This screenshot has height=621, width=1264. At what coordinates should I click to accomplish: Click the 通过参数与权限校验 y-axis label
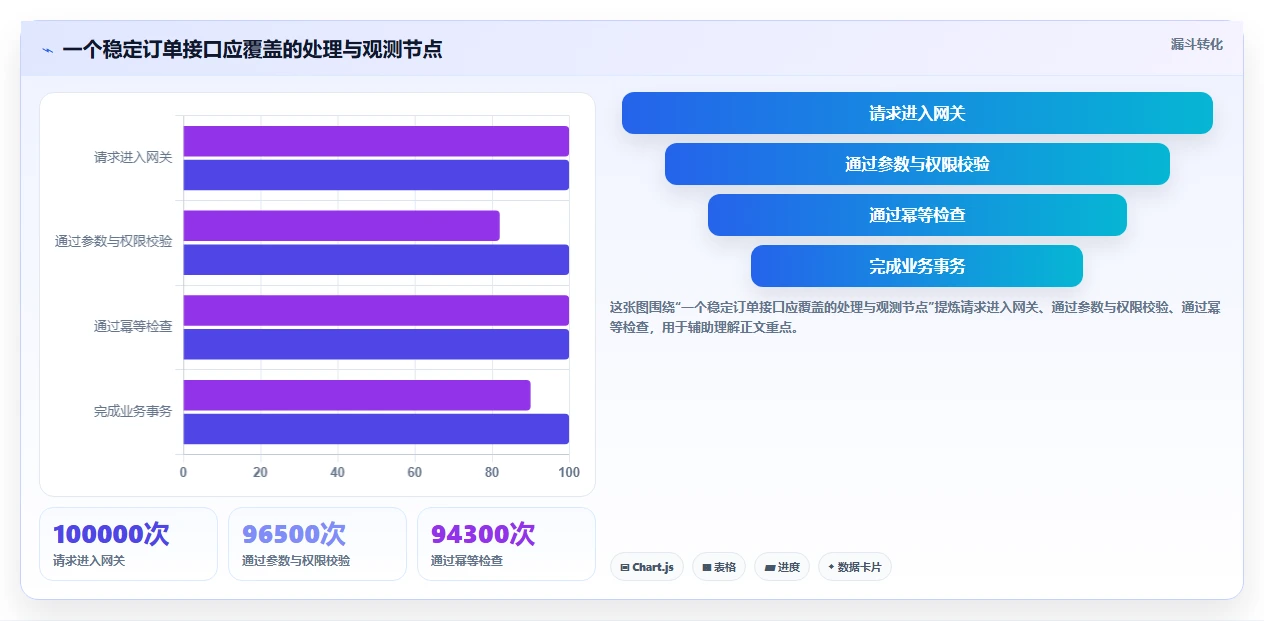(113, 241)
